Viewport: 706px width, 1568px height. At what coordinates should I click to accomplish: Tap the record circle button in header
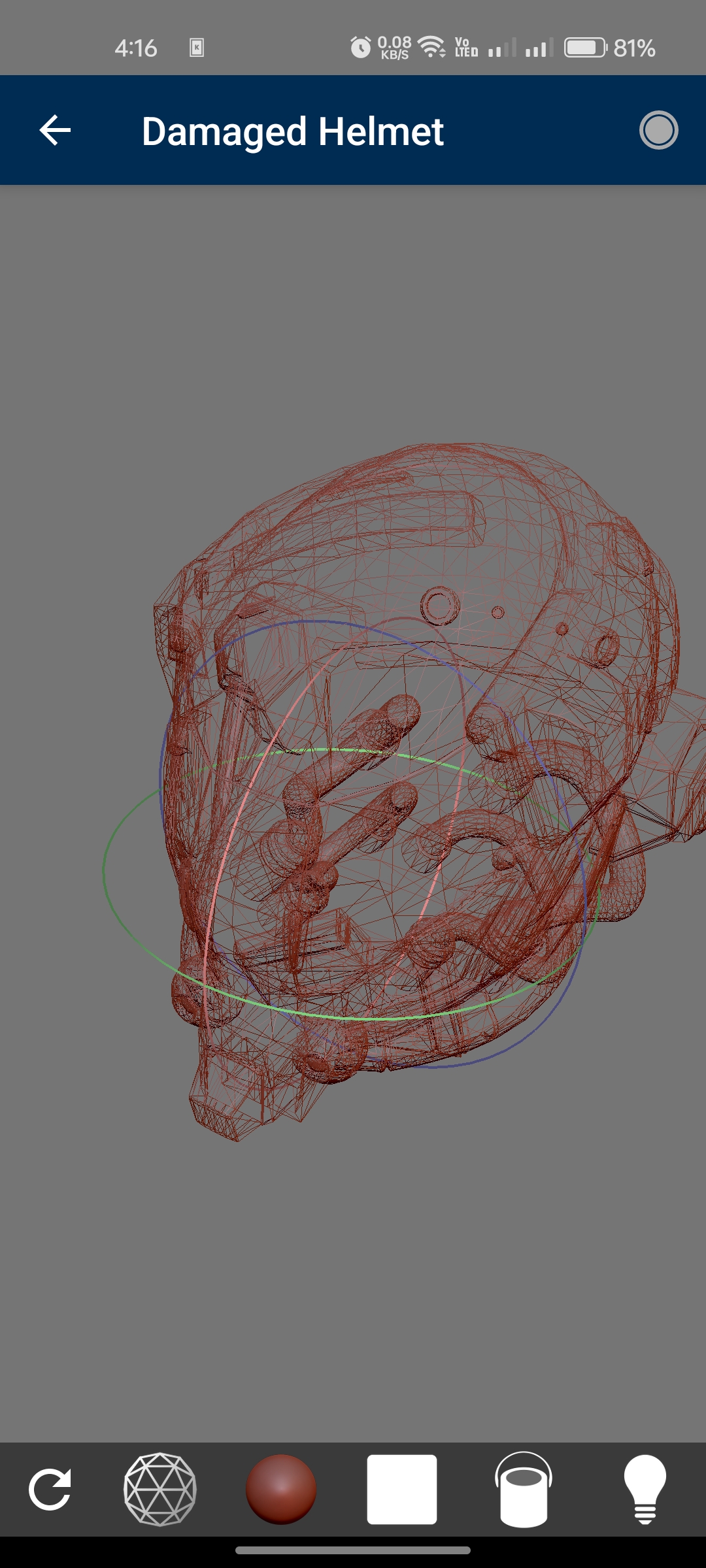tap(658, 130)
